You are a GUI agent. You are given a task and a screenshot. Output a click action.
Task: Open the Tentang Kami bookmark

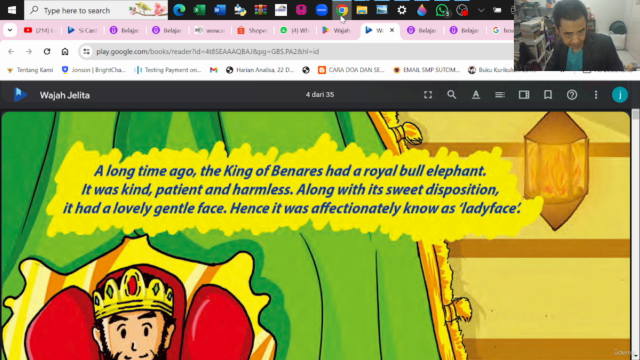click(x=30, y=70)
